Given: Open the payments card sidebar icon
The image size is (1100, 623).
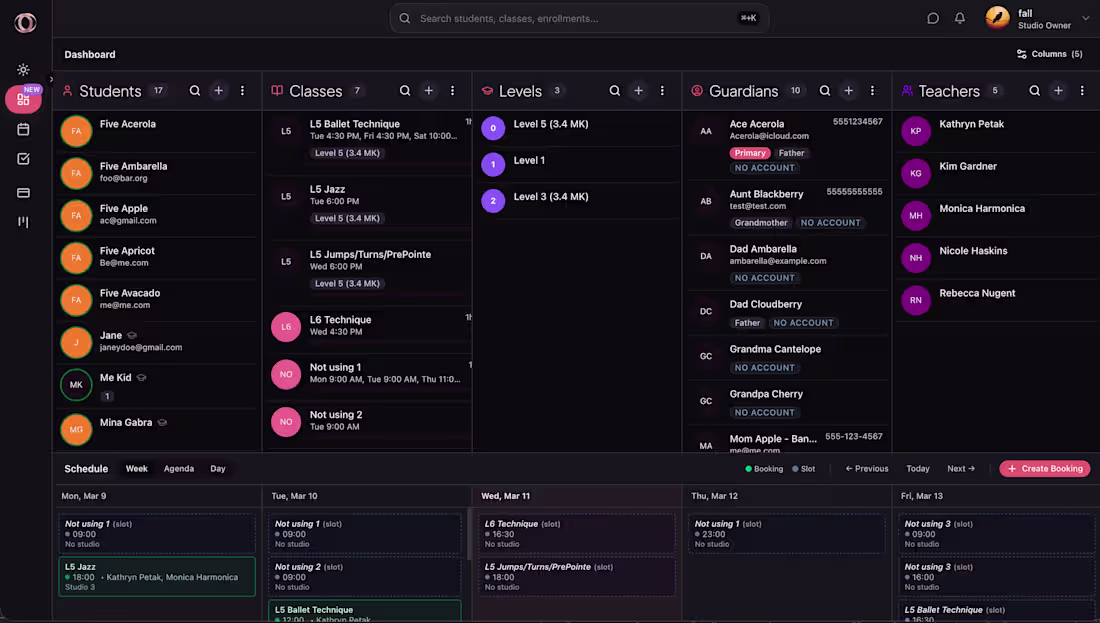Looking at the screenshot, I should 23,192.
